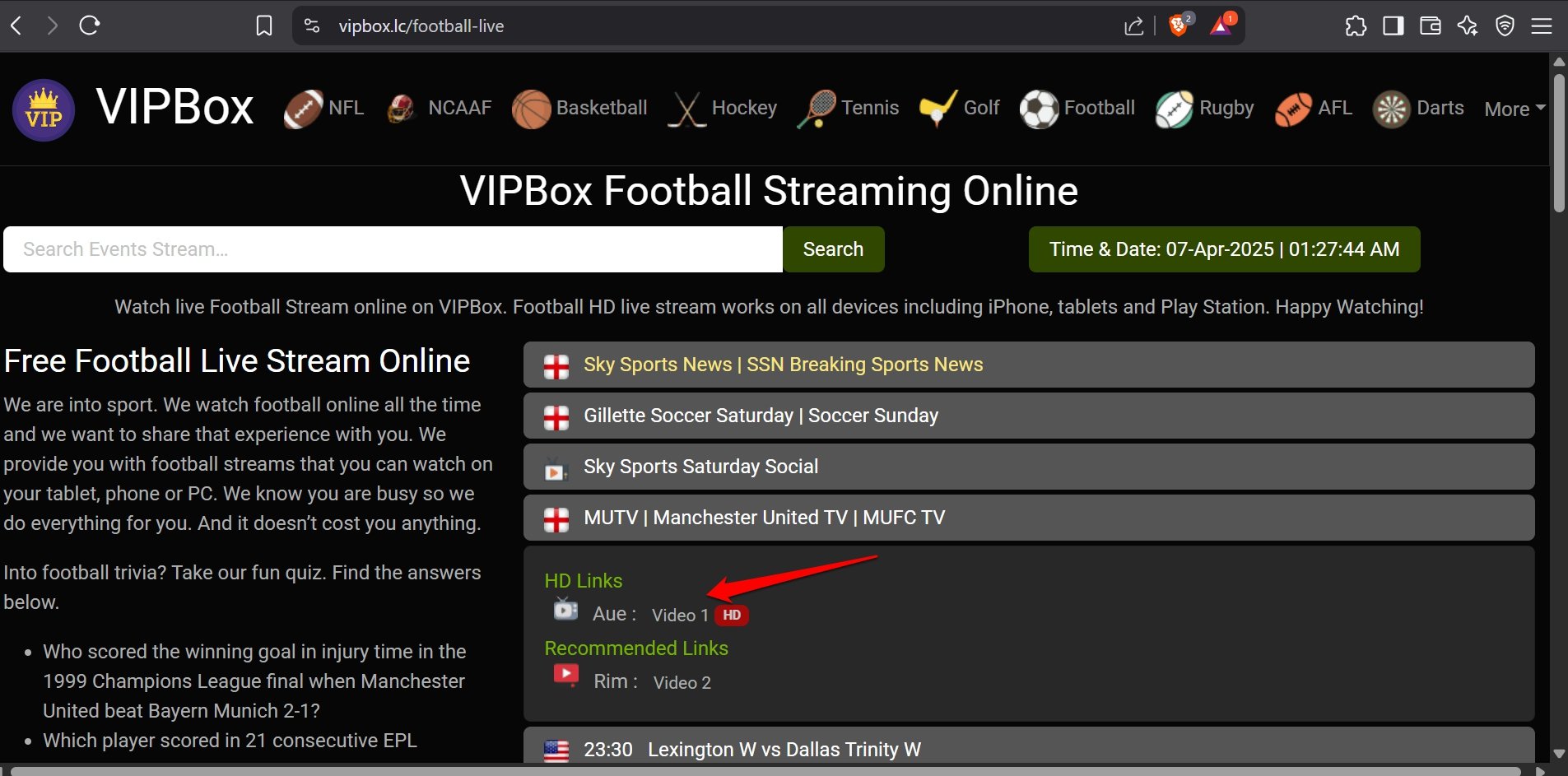Screen dimensions: 1568x776
Task: Open site settings icon in address bar
Action: click(x=311, y=26)
